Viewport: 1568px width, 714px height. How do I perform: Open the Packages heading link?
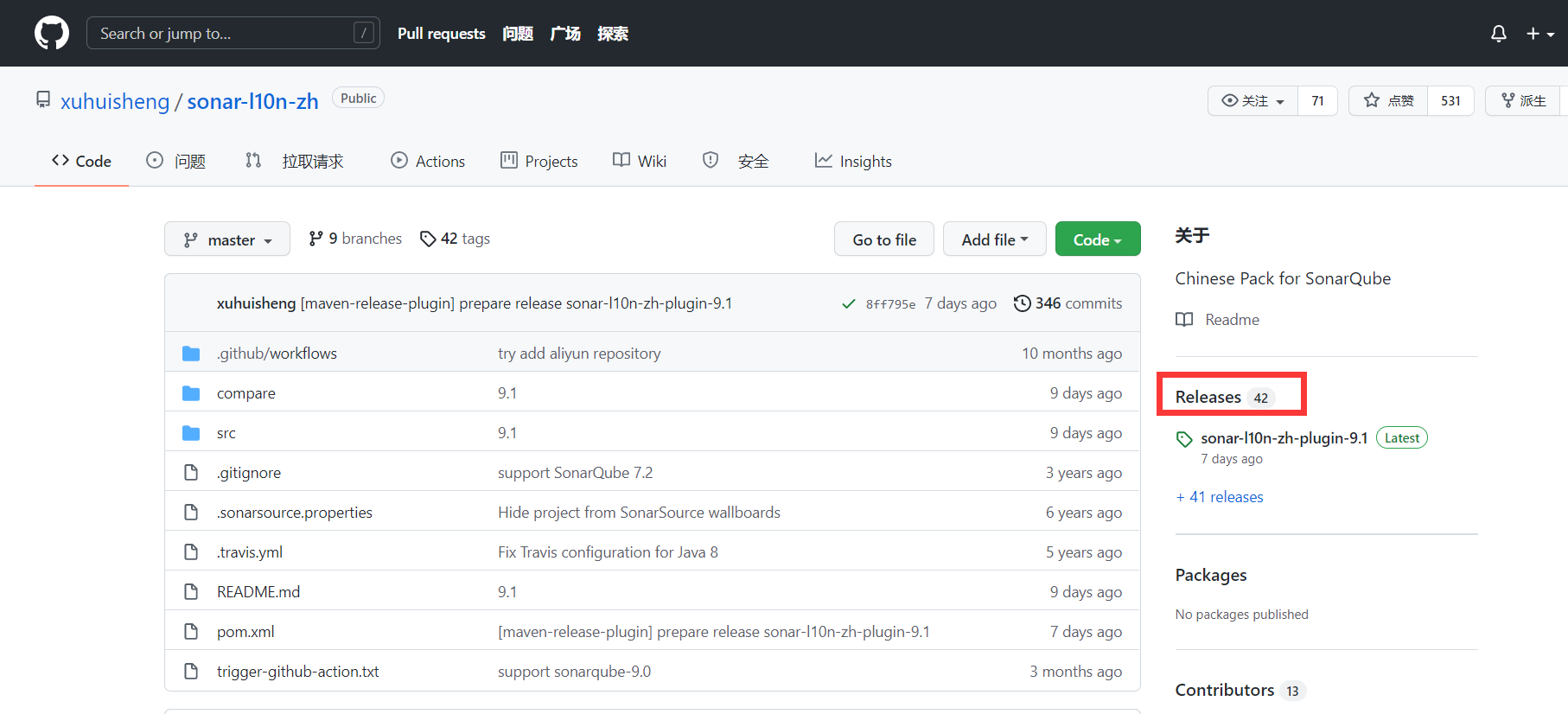[1211, 575]
